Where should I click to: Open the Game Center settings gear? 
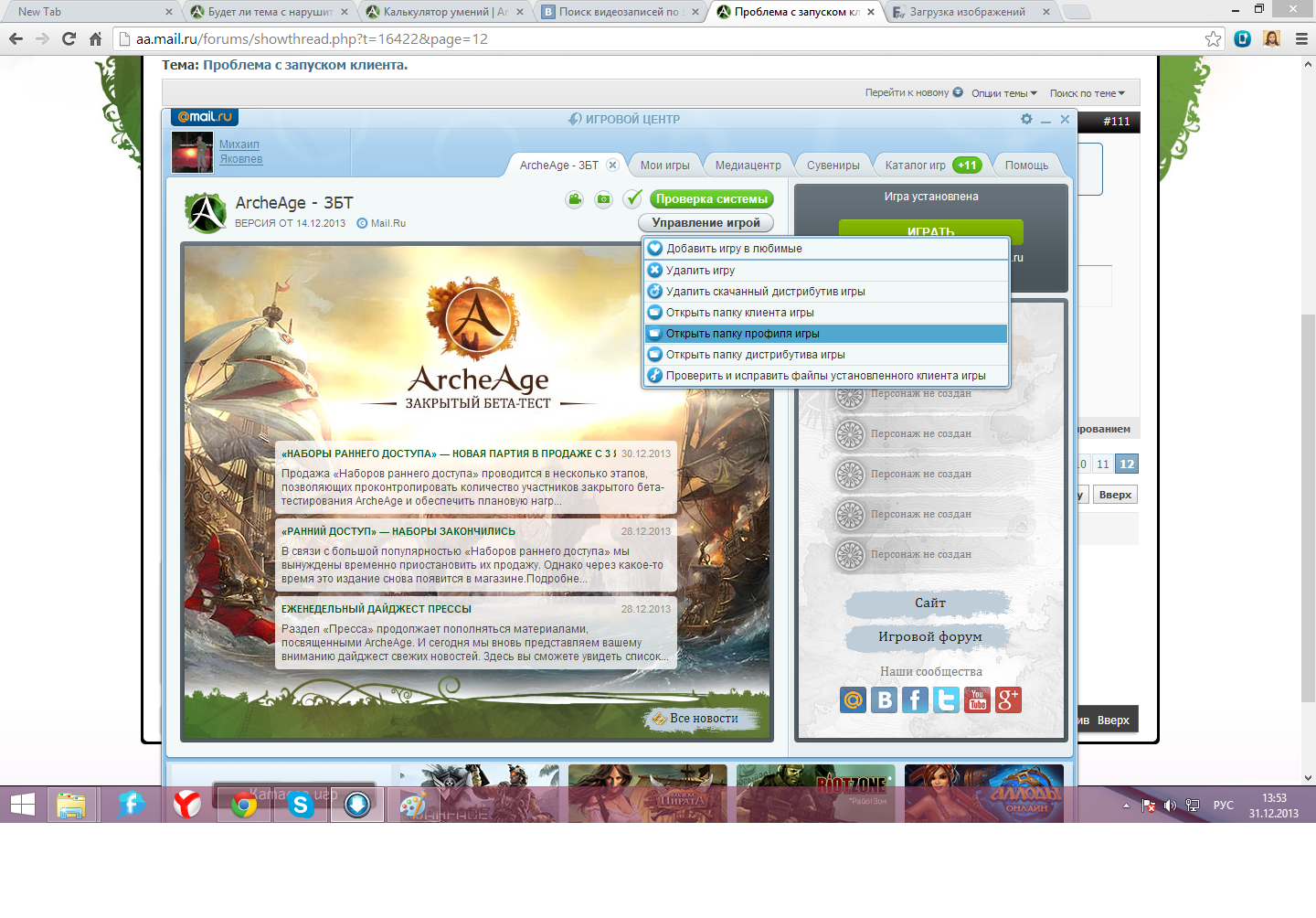pyautogui.click(x=1026, y=119)
